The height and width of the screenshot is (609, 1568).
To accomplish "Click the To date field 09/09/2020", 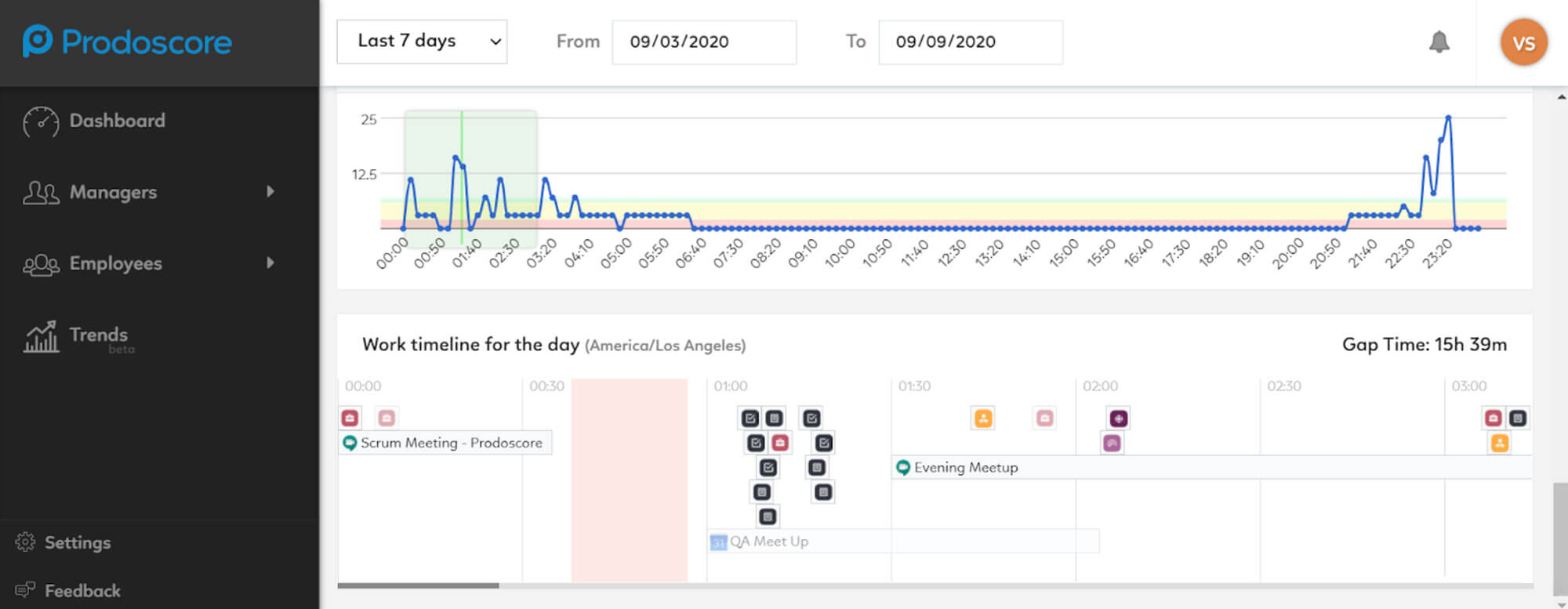I will click(971, 42).
